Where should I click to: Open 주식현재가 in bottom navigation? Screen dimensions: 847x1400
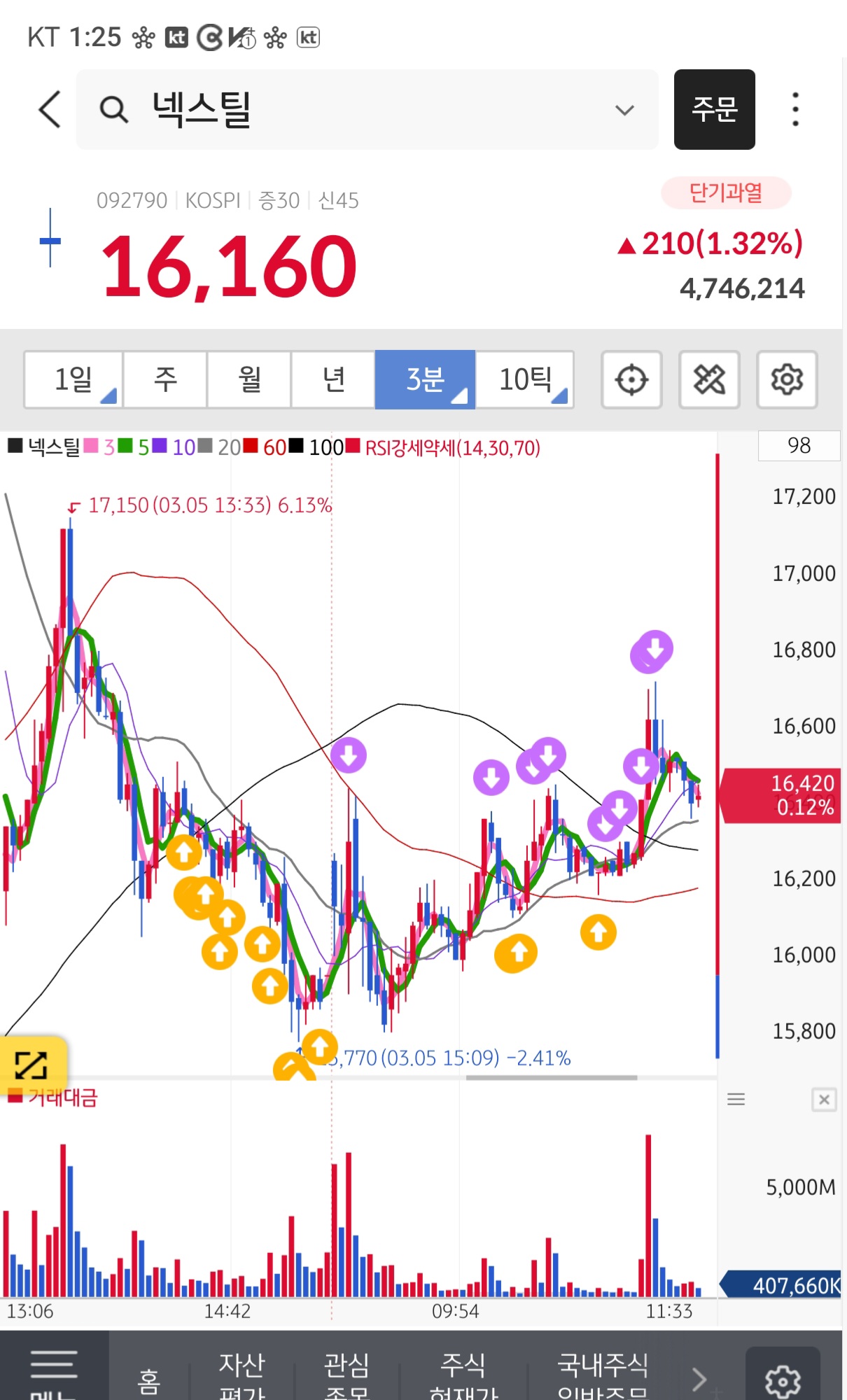coord(463,1378)
